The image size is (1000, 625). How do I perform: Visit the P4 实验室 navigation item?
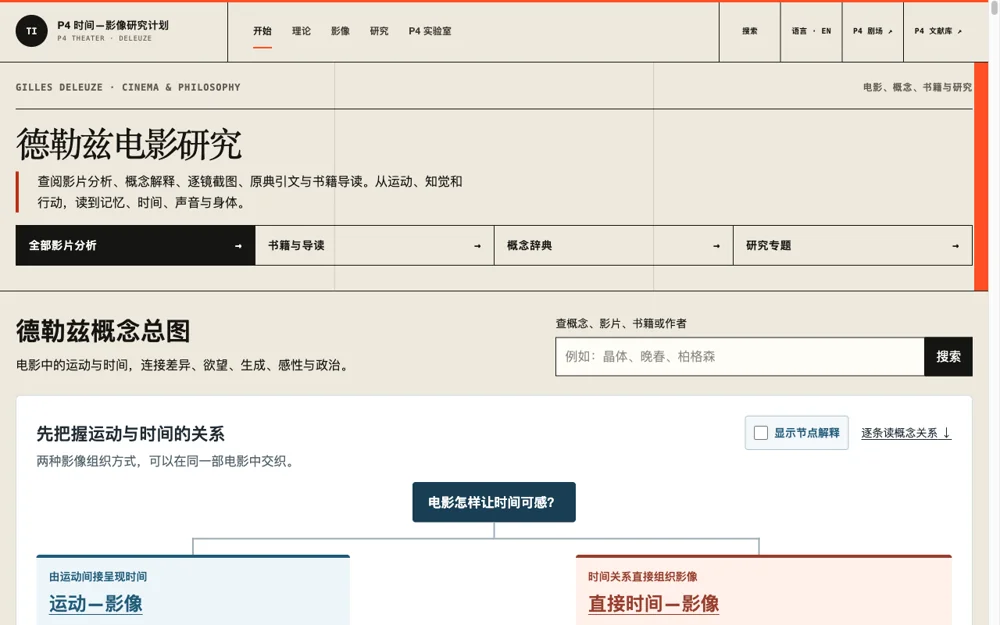[x=430, y=31]
